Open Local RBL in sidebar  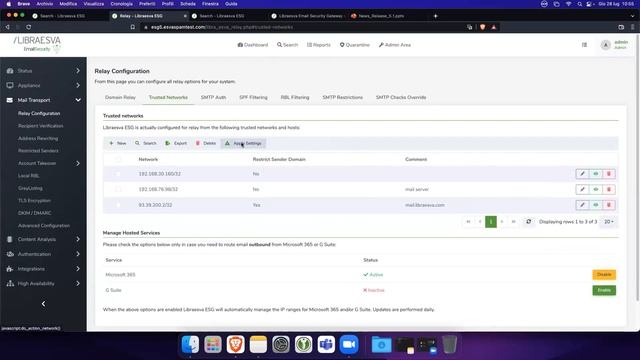29,176
